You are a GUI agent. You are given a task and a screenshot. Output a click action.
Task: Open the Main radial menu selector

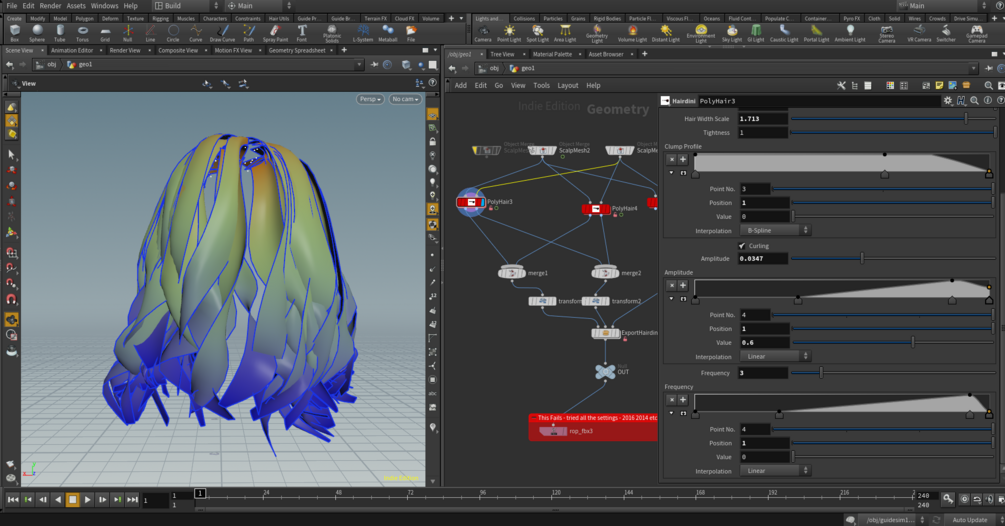pos(258,6)
